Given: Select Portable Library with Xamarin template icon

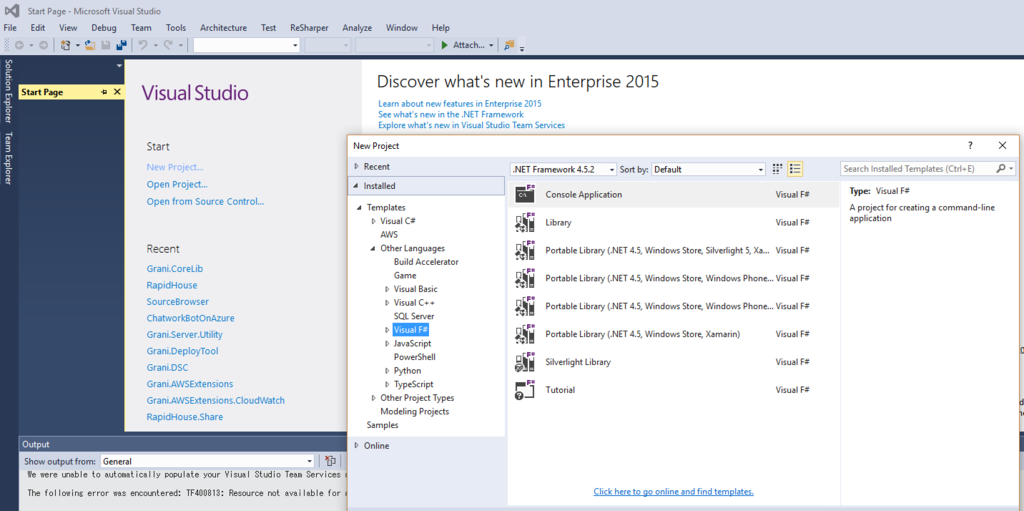Looking at the screenshot, I should click(x=525, y=334).
